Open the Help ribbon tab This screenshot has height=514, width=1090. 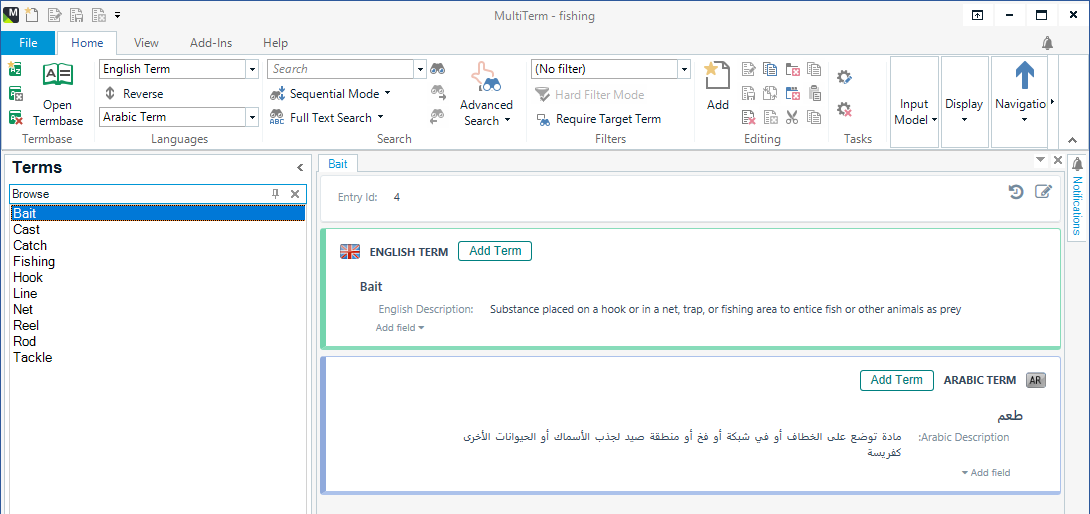point(275,42)
